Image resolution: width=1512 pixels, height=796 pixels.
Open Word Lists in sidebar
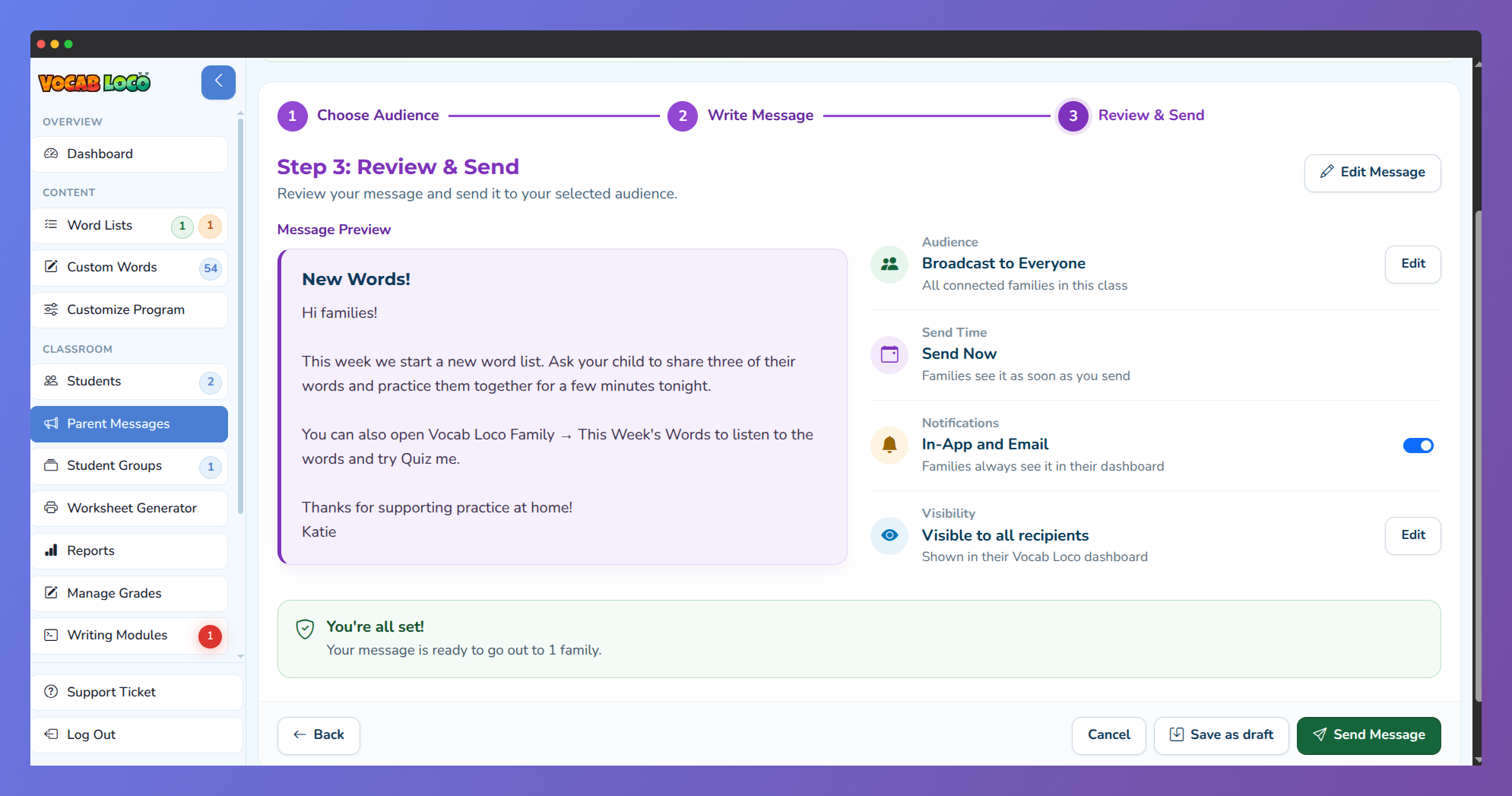(x=129, y=226)
